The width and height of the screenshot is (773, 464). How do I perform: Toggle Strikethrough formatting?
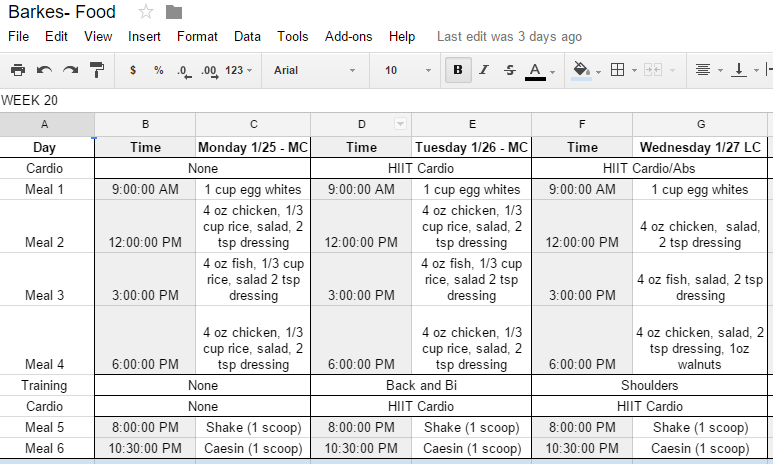[510, 70]
